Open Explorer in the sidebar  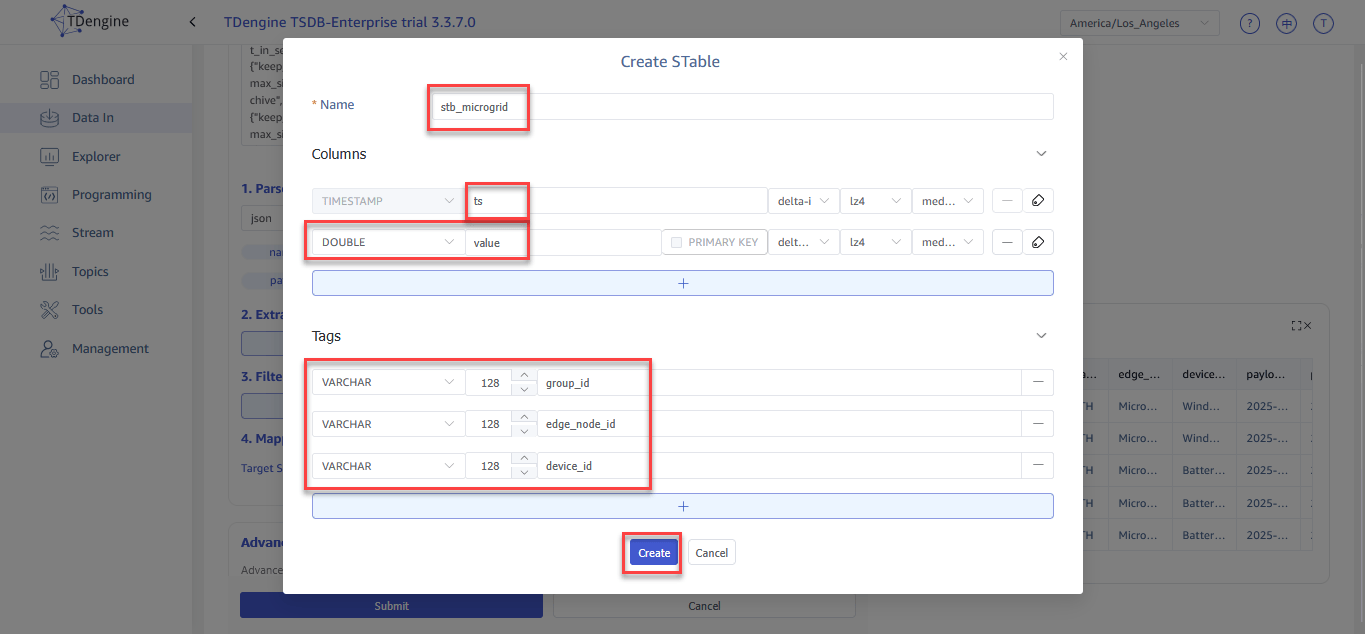95,156
